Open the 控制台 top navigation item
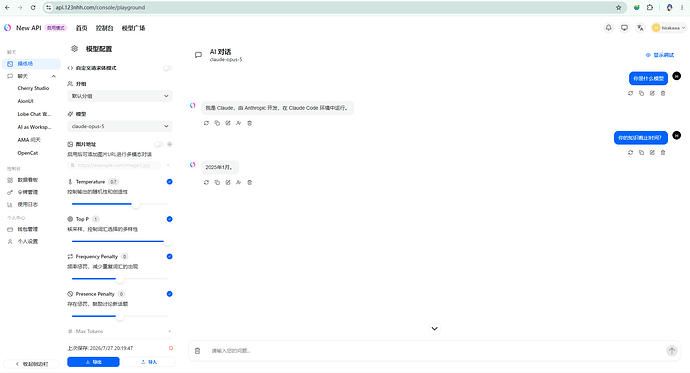 [x=104, y=28]
